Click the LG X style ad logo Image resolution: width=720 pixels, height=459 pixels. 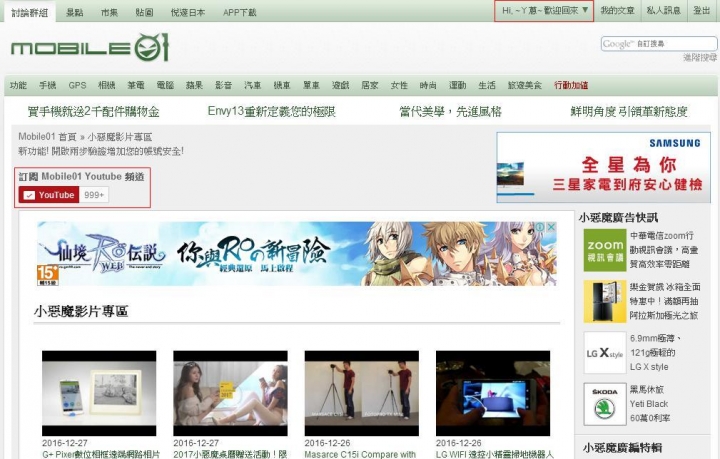605,353
